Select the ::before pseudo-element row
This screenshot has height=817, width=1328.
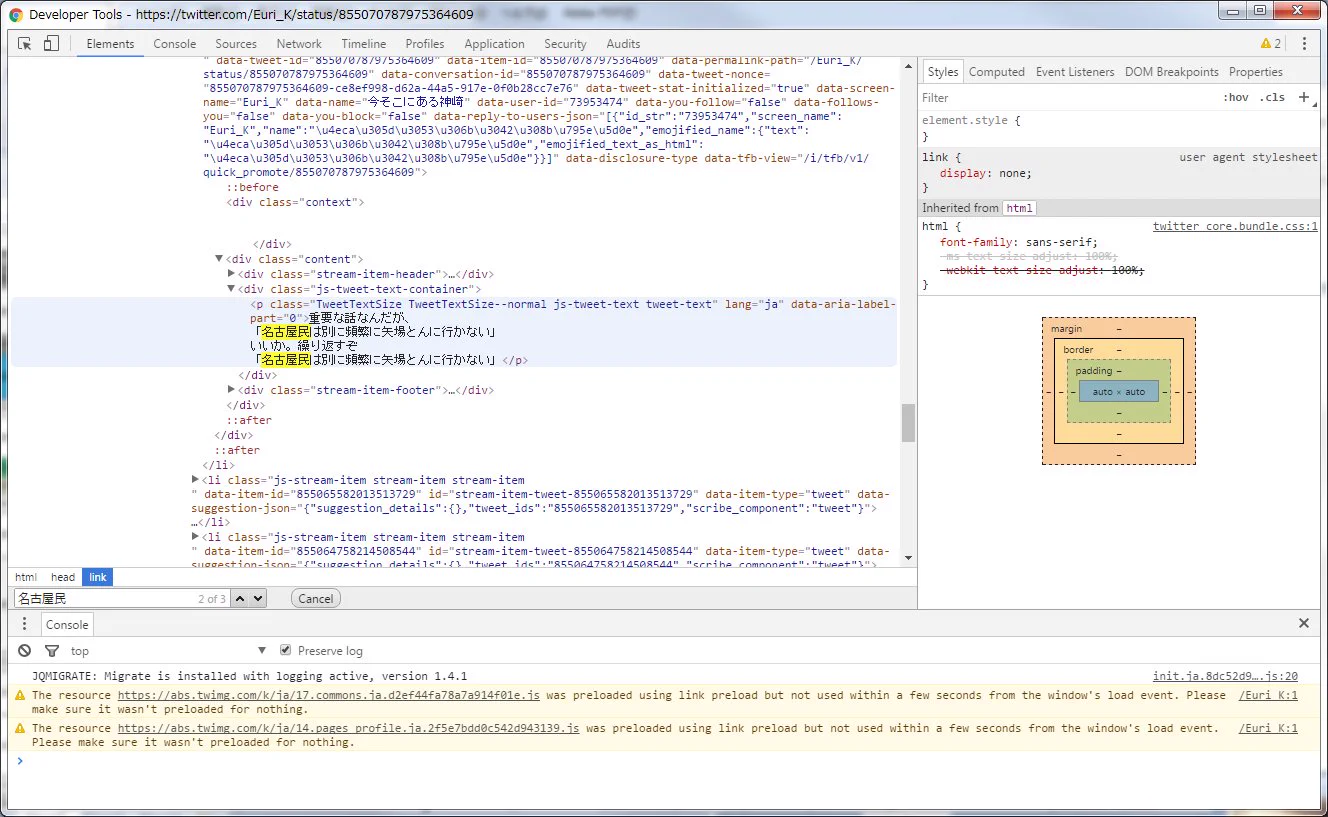[x=252, y=187]
